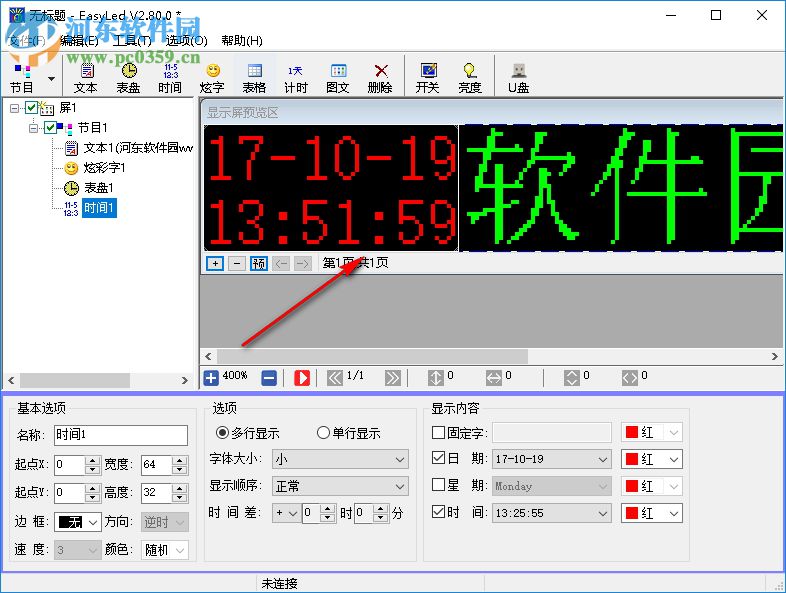Open the 工具(T) menu
This screenshot has height=593, width=786.
[x=132, y=41]
